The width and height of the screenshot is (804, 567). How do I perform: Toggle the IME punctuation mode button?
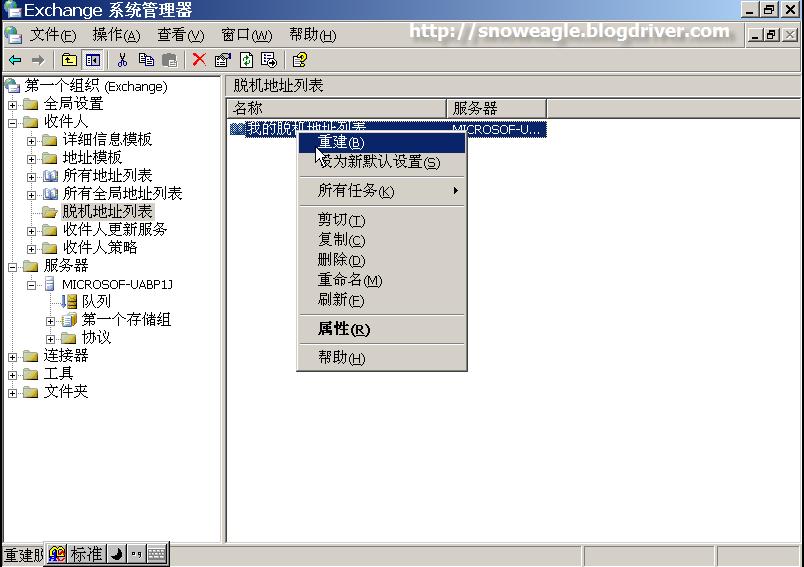tap(136, 554)
